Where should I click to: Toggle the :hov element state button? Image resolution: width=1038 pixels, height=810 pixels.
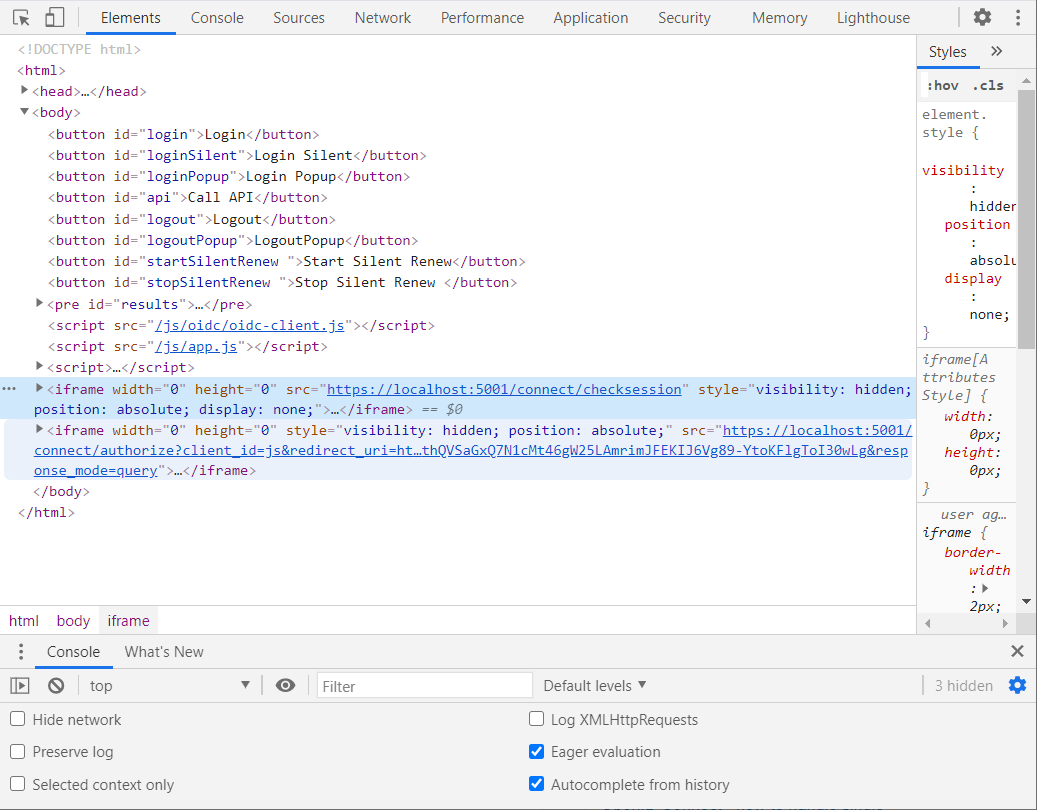tap(943, 85)
